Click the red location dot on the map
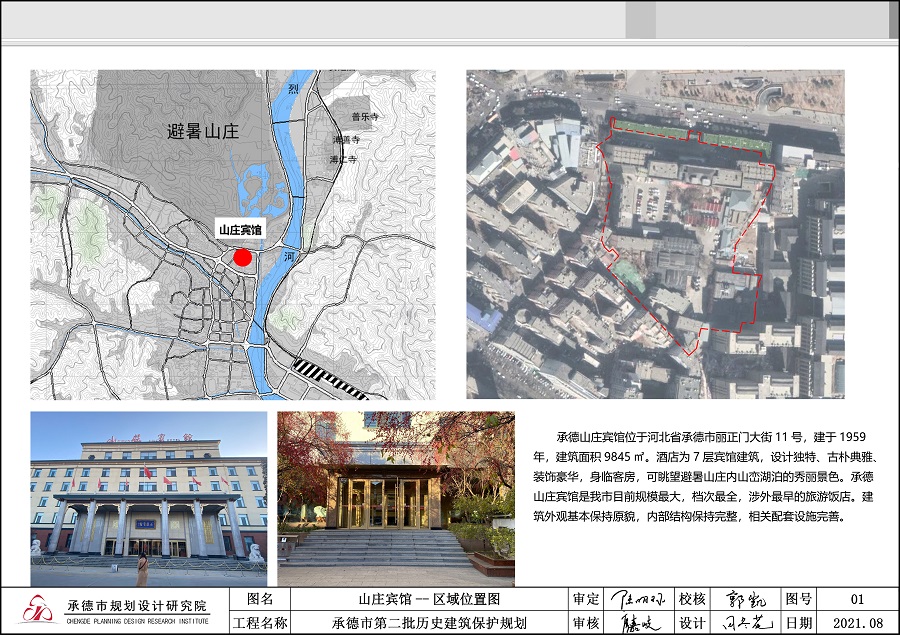900x635 pixels. pos(242,257)
